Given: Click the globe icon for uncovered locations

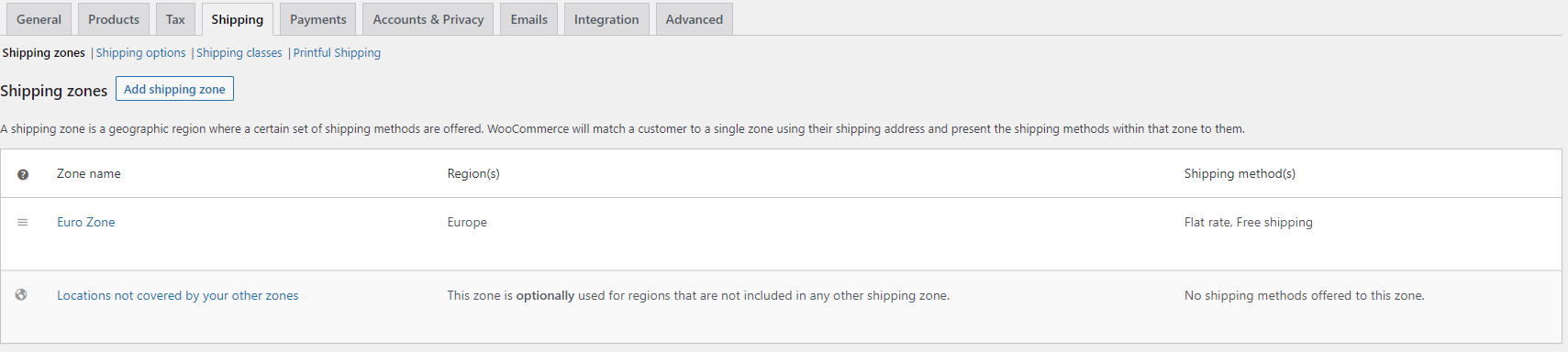Looking at the screenshot, I should [21, 295].
